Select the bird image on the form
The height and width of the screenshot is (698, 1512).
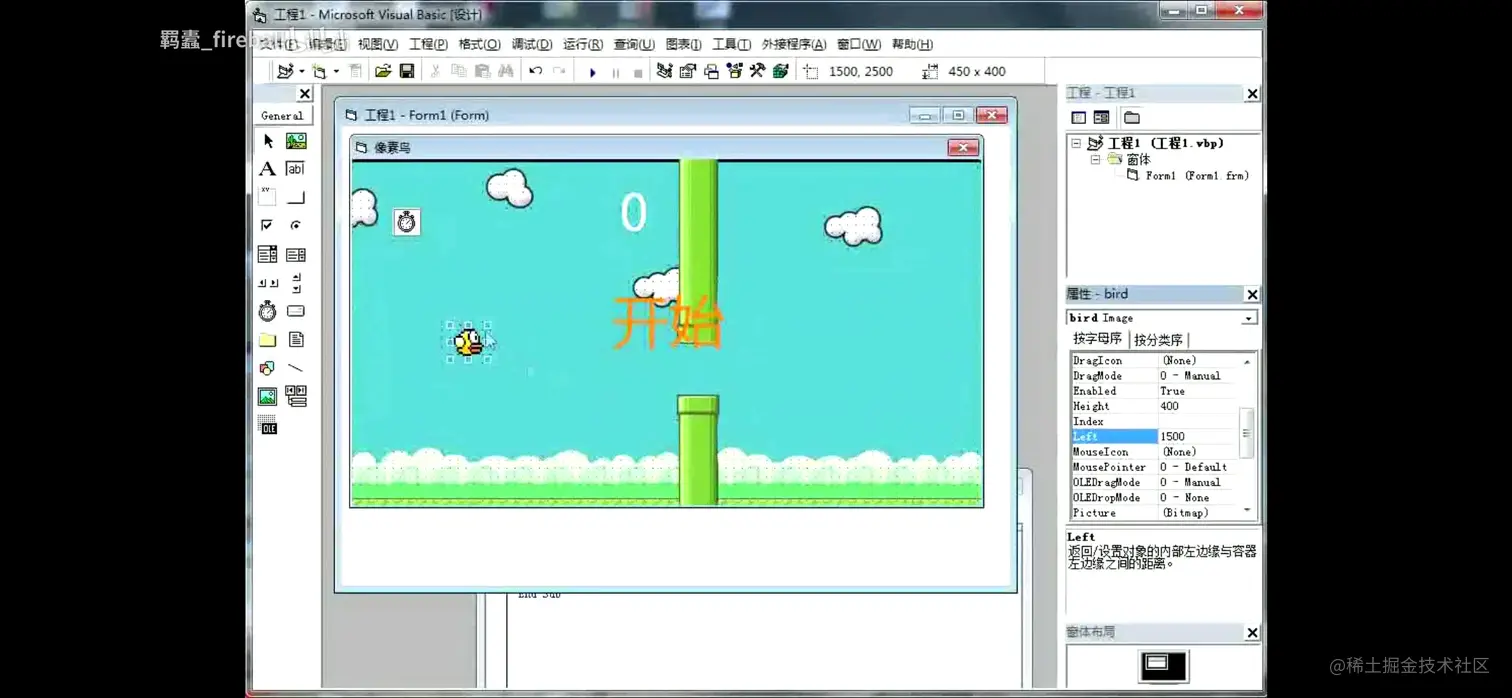click(468, 343)
